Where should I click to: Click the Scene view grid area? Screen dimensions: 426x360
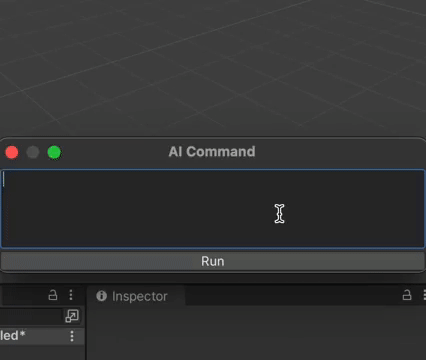click(x=213, y=67)
